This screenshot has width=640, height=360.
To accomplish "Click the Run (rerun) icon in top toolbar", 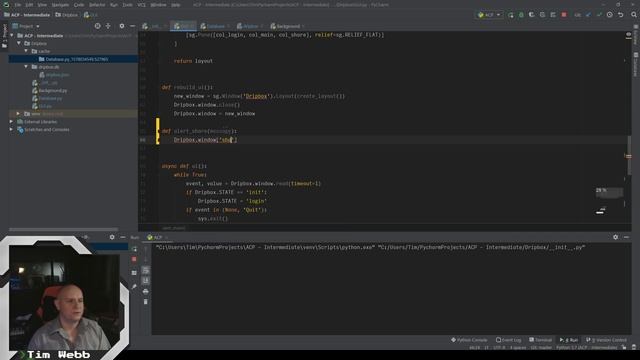I will pyautogui.click(x=511, y=15).
